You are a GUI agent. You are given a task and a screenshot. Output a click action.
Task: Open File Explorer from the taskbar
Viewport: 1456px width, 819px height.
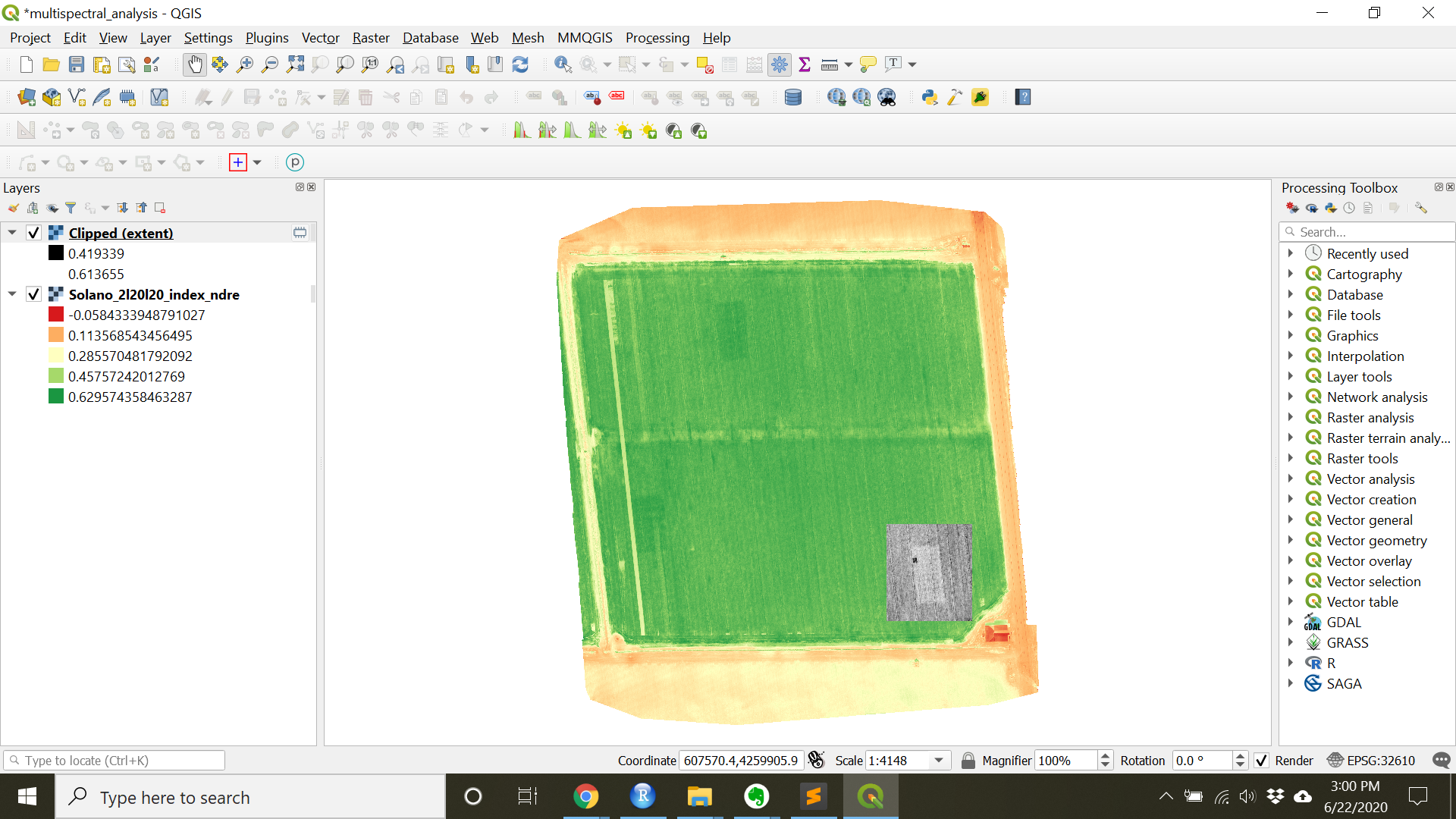pyautogui.click(x=699, y=796)
